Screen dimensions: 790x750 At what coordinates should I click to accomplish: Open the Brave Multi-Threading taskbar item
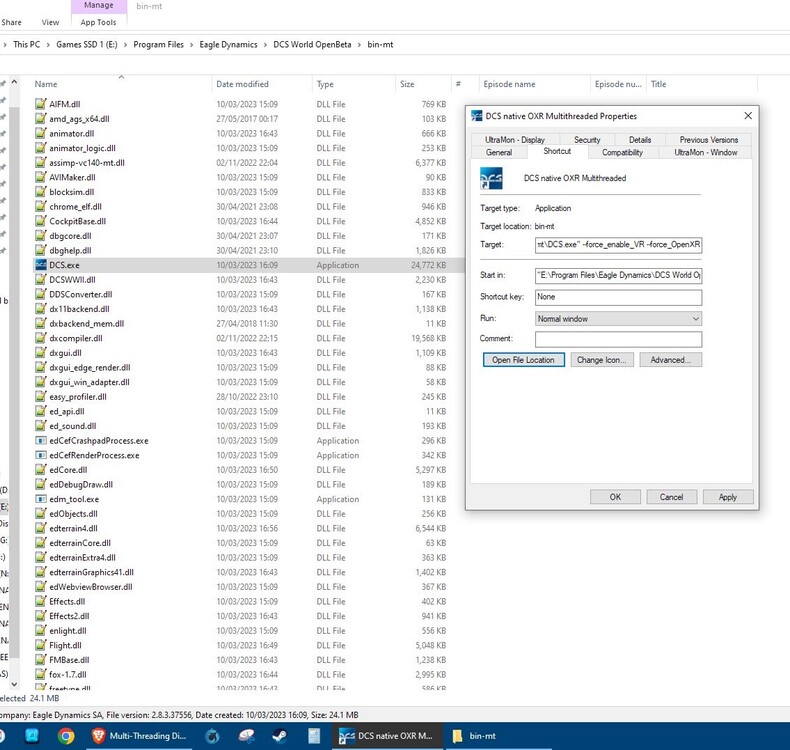(140, 736)
